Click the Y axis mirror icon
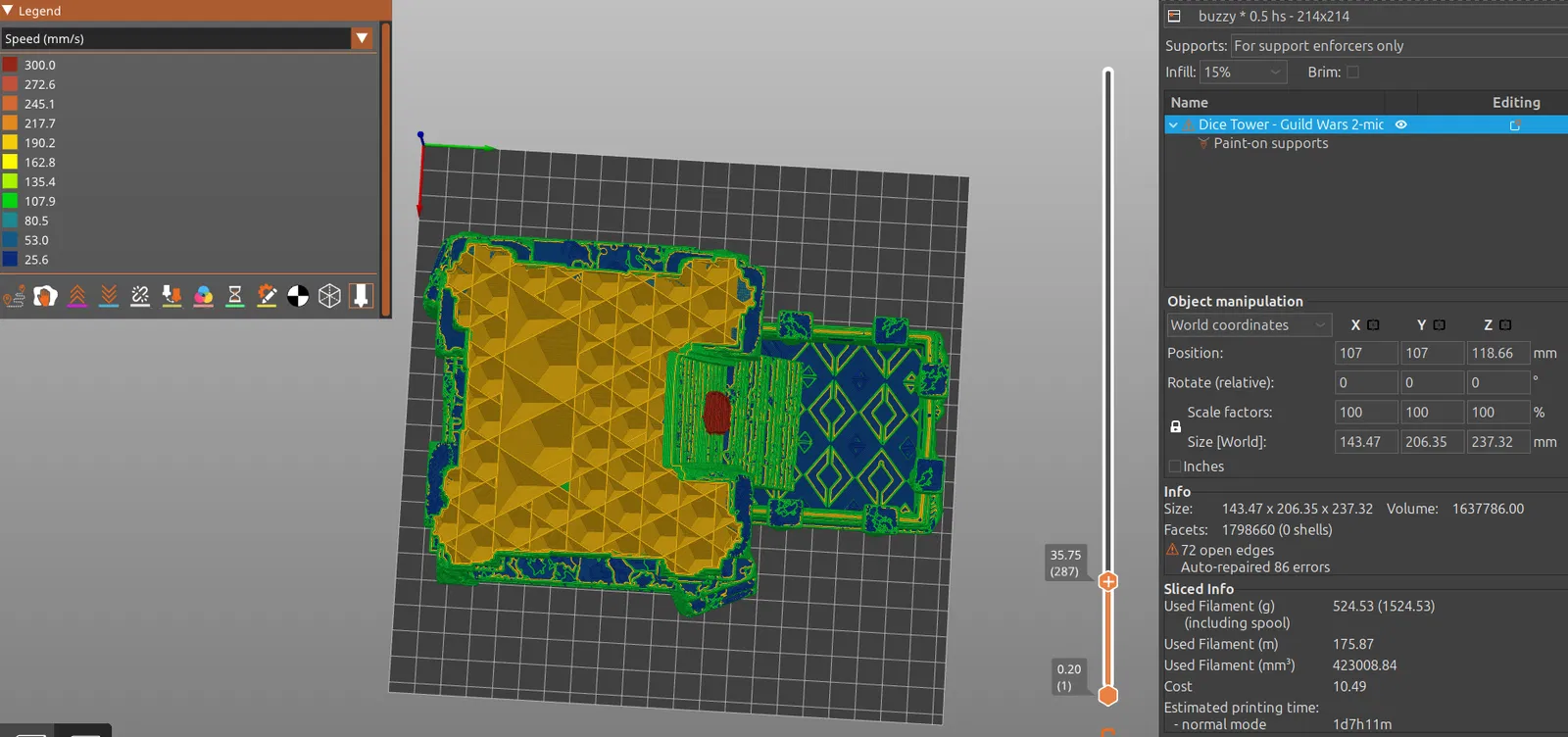The height and width of the screenshot is (737, 1568). [x=1440, y=325]
